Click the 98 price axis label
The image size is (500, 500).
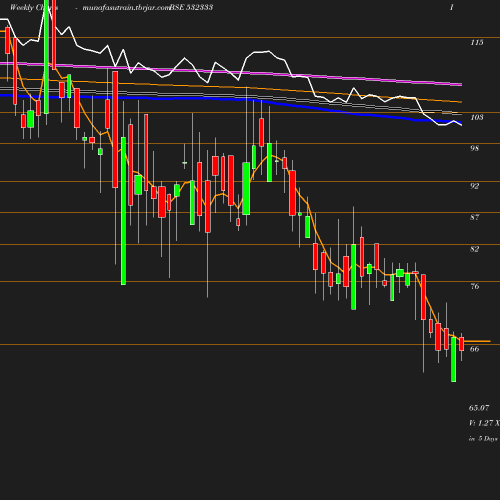tap(475, 148)
